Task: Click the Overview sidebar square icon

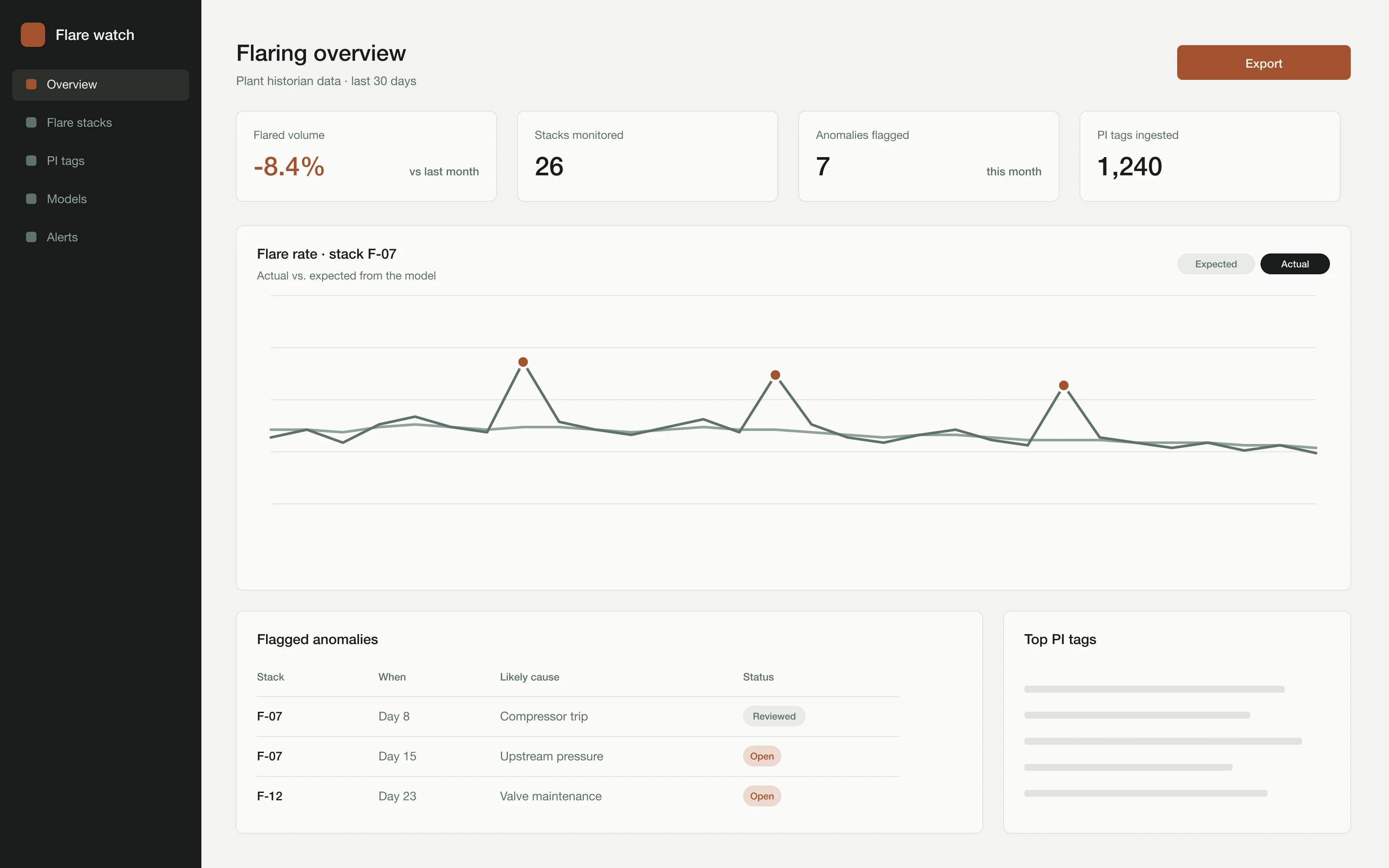Action: [32, 84]
